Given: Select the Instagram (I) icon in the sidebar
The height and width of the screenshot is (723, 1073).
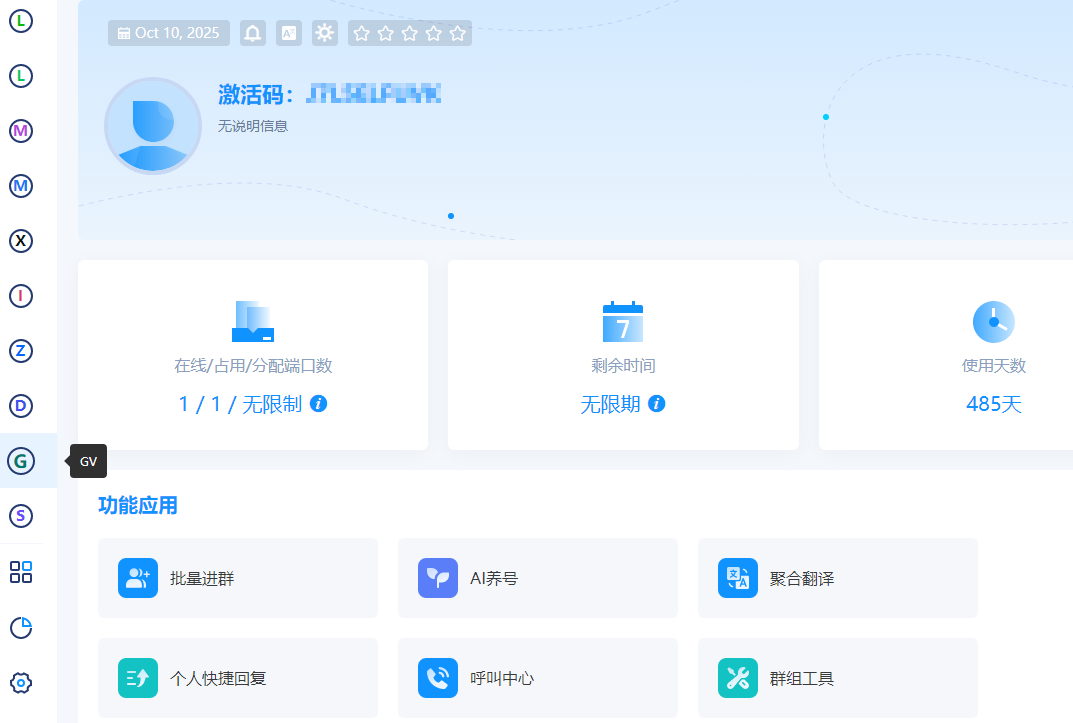Looking at the screenshot, I should coord(20,296).
